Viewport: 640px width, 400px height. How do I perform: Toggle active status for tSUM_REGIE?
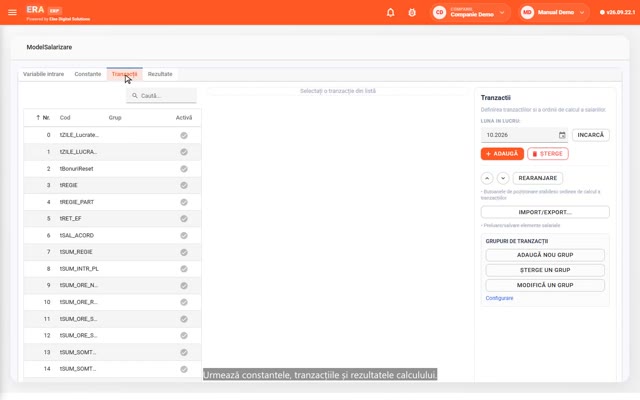(184, 252)
